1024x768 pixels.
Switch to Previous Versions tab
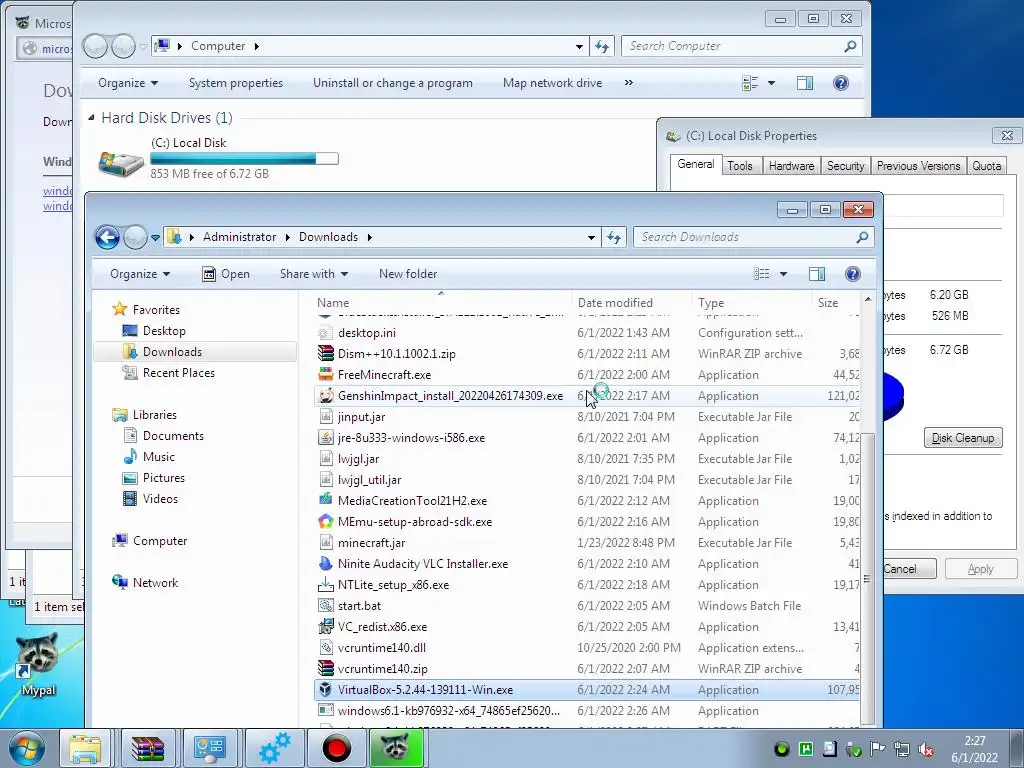coord(918,166)
